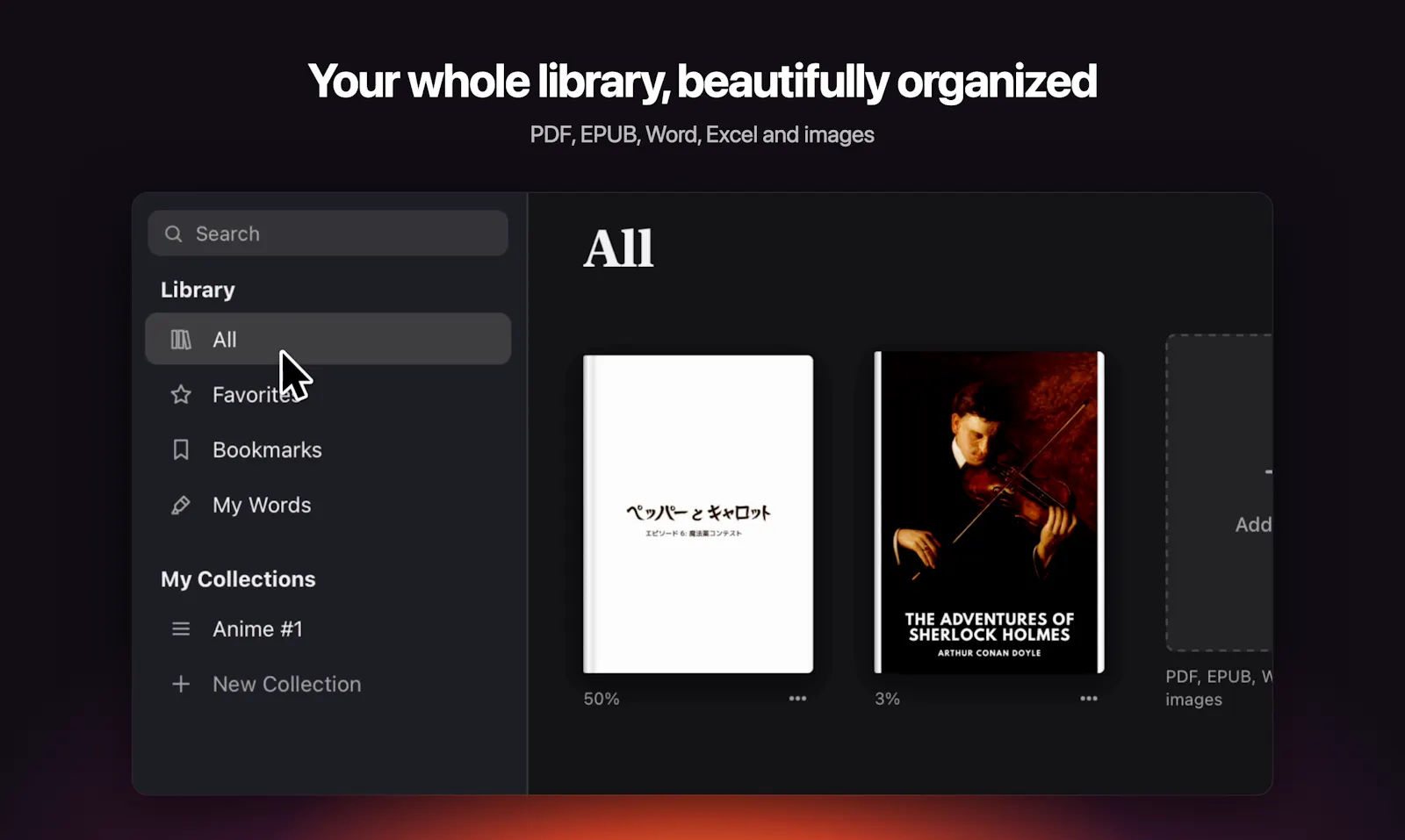Open the Bookmarks section
The width and height of the screenshot is (1405, 840).
[328, 450]
